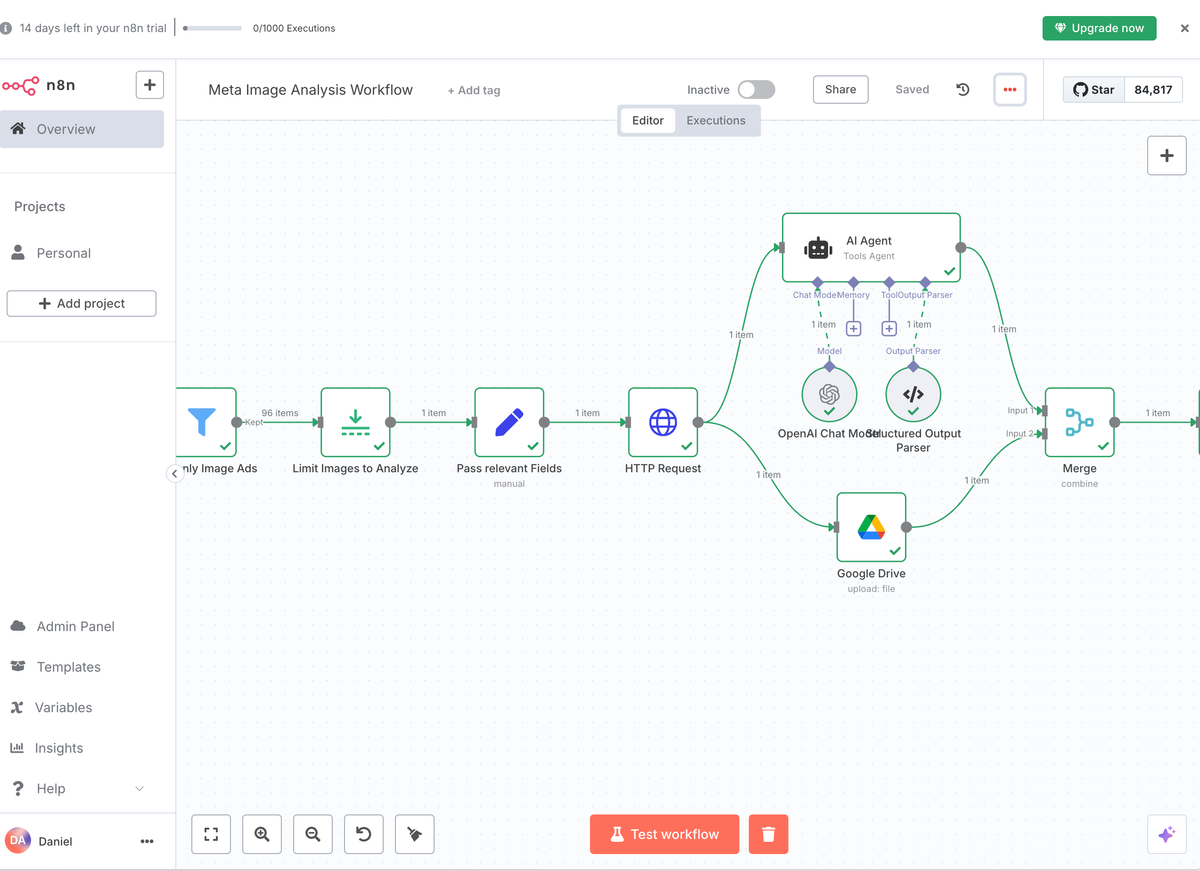Select the HTTP Request node
This screenshot has height=871, width=1200.
click(x=663, y=422)
